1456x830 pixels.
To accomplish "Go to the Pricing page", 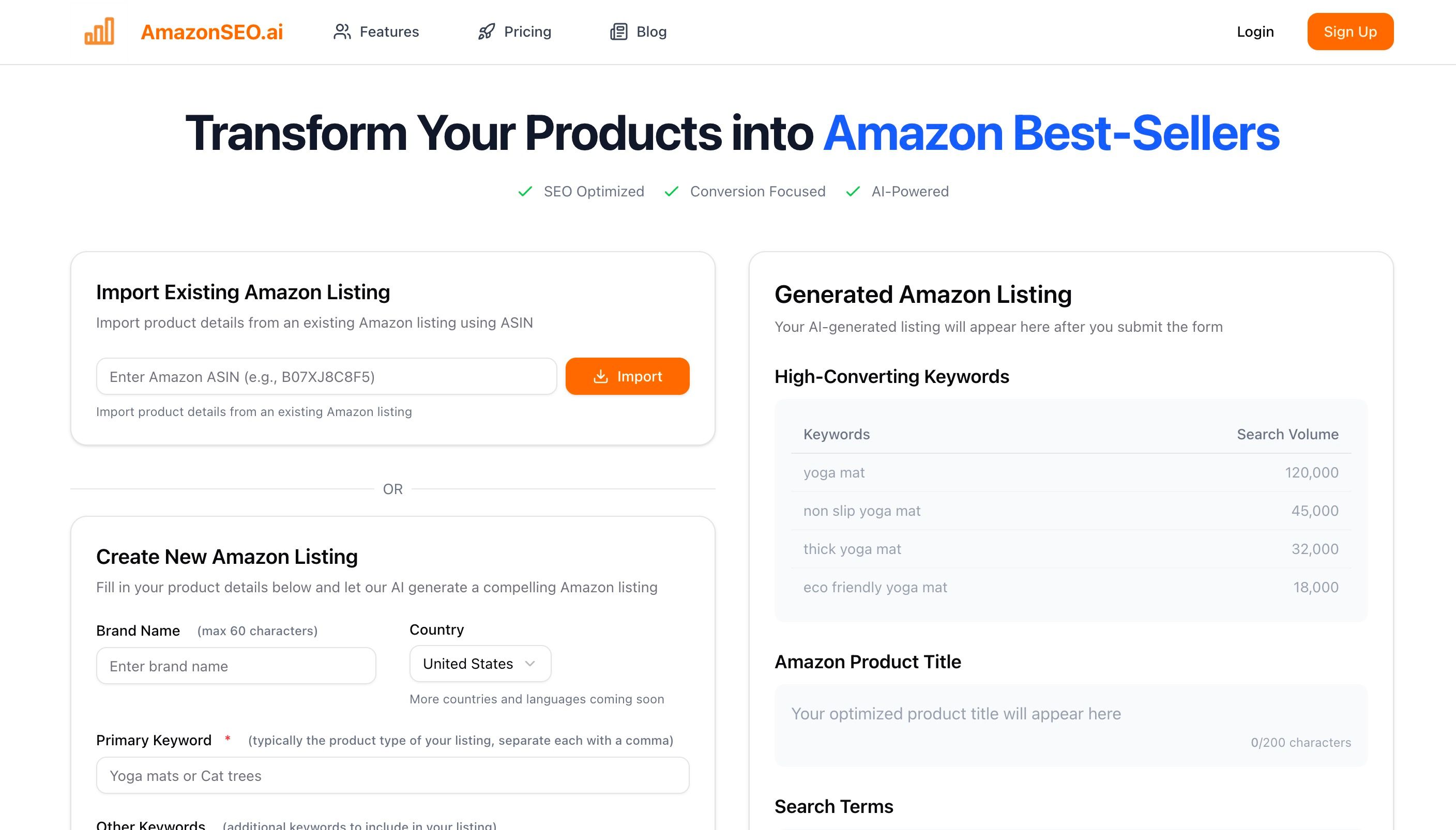I will coord(527,32).
